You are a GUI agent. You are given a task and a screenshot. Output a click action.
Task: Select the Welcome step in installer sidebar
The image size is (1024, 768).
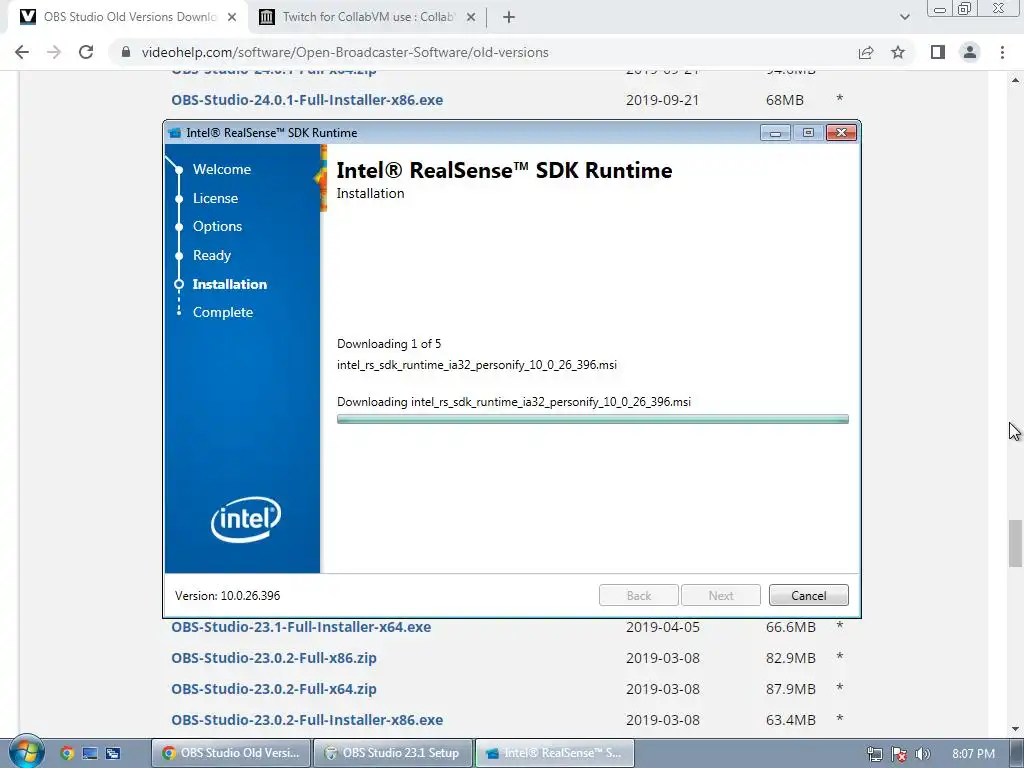(221, 169)
